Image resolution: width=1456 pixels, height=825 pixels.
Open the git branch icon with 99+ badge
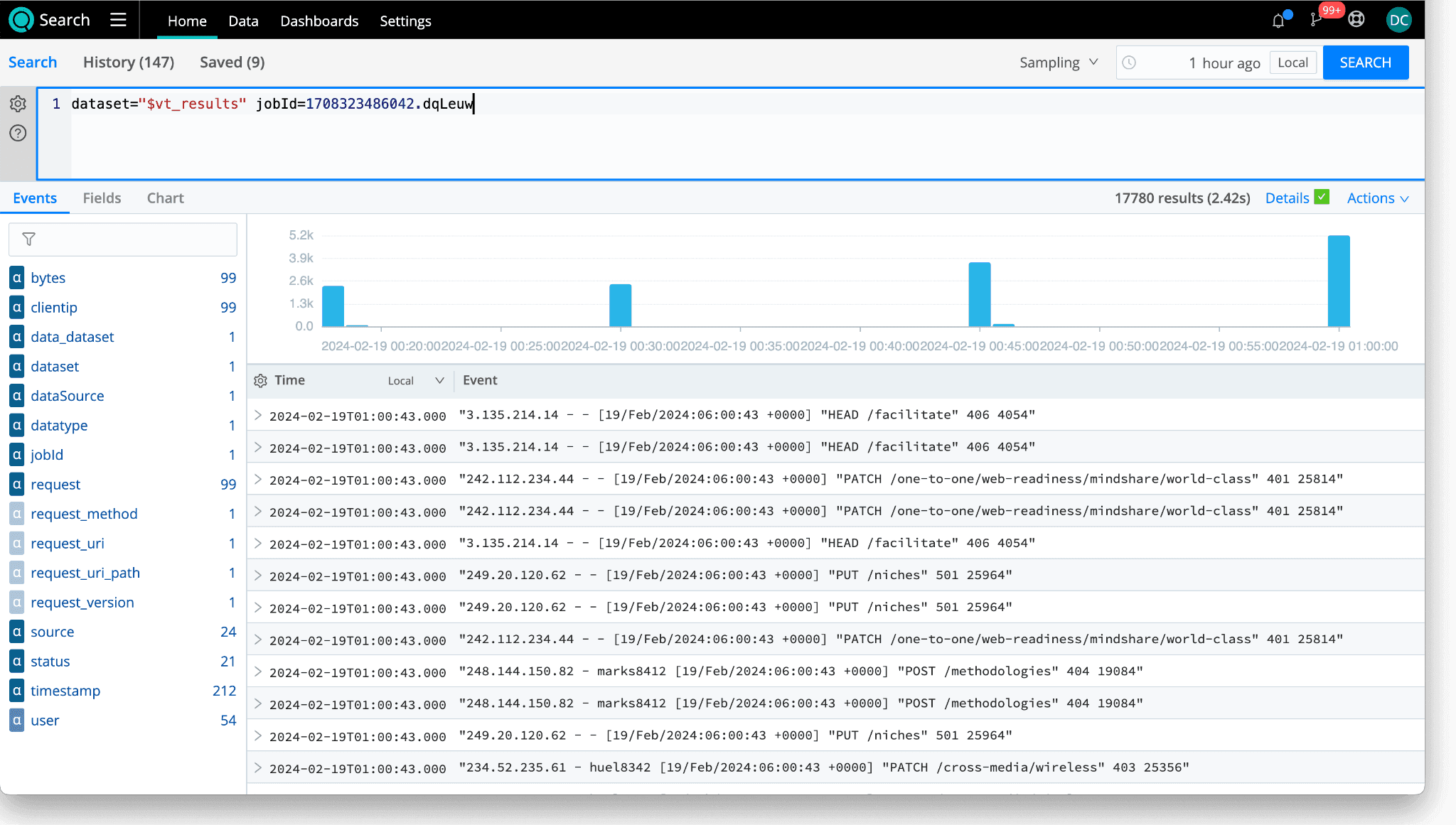[x=1316, y=20]
